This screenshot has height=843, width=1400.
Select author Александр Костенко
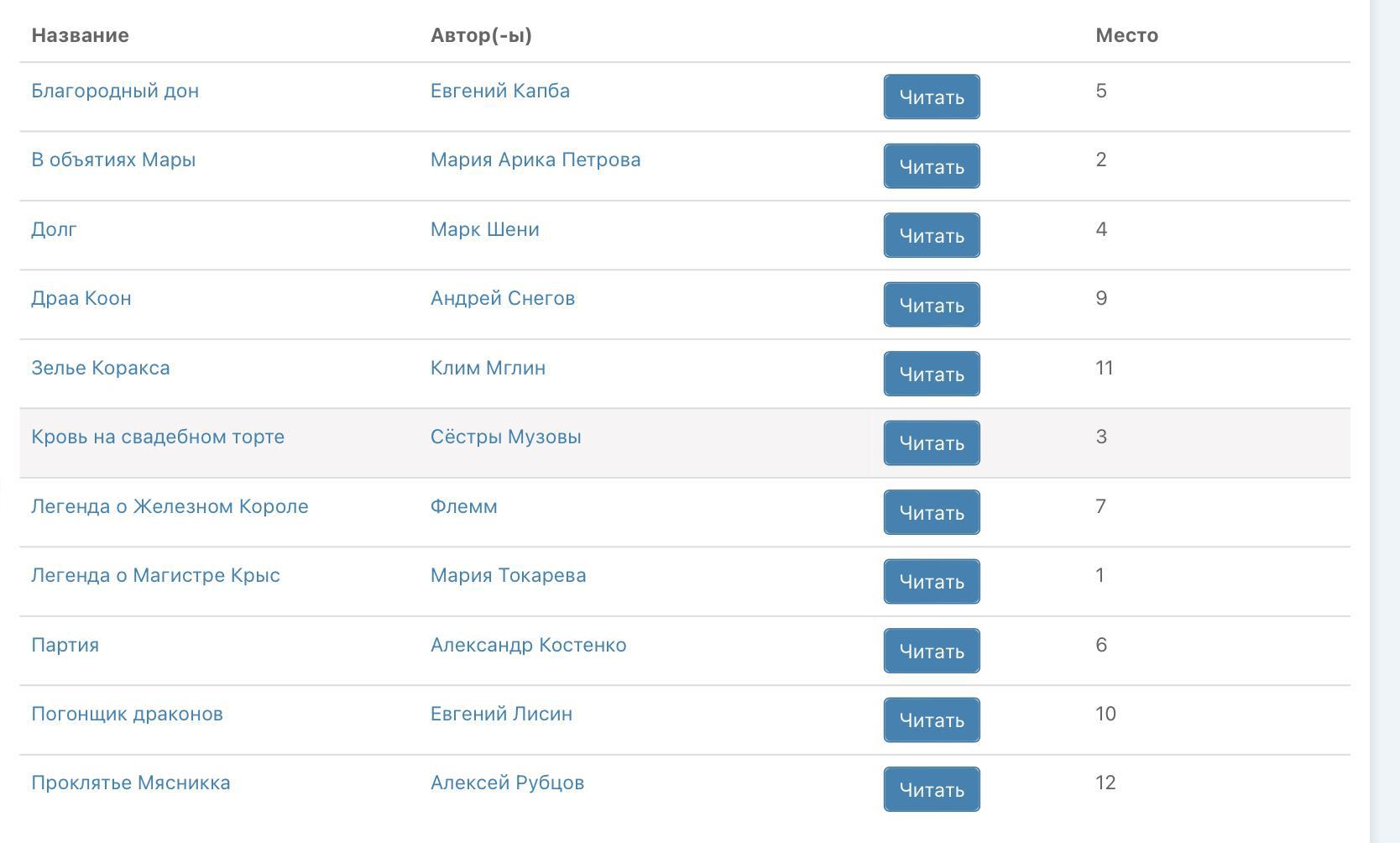(528, 645)
